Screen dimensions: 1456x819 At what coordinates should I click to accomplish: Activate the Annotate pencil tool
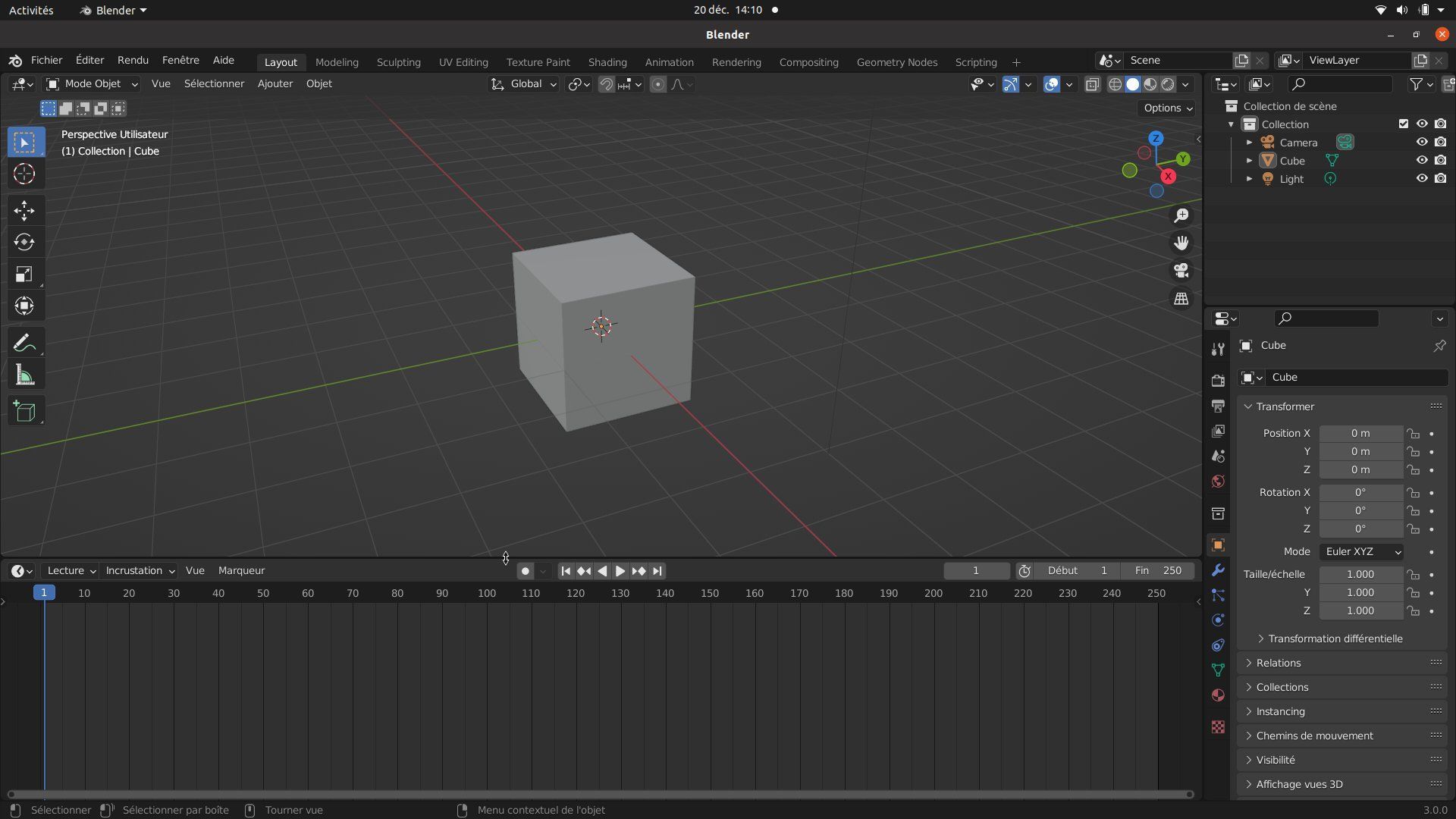(24, 344)
